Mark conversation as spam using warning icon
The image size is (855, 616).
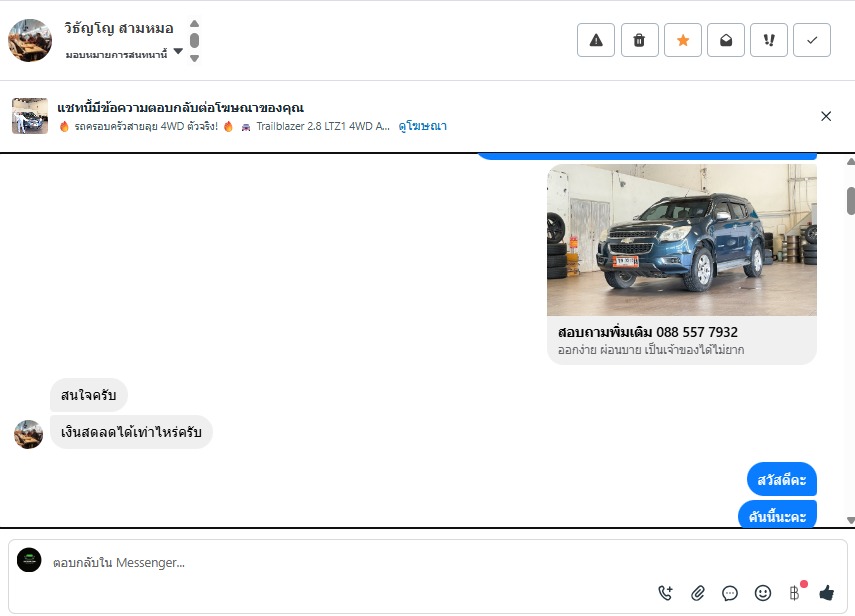pyautogui.click(x=596, y=40)
